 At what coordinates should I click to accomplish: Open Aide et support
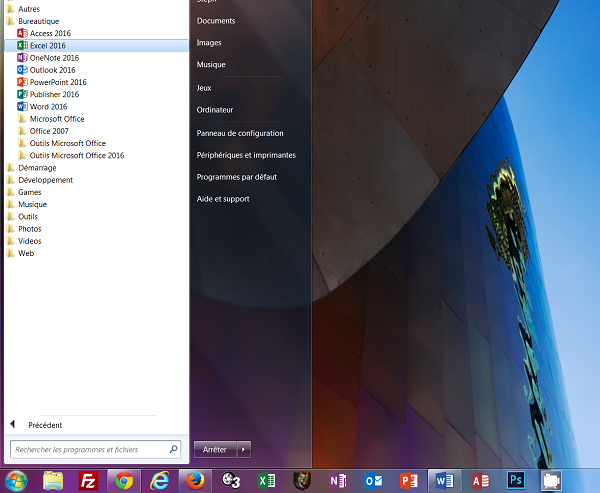[223, 199]
